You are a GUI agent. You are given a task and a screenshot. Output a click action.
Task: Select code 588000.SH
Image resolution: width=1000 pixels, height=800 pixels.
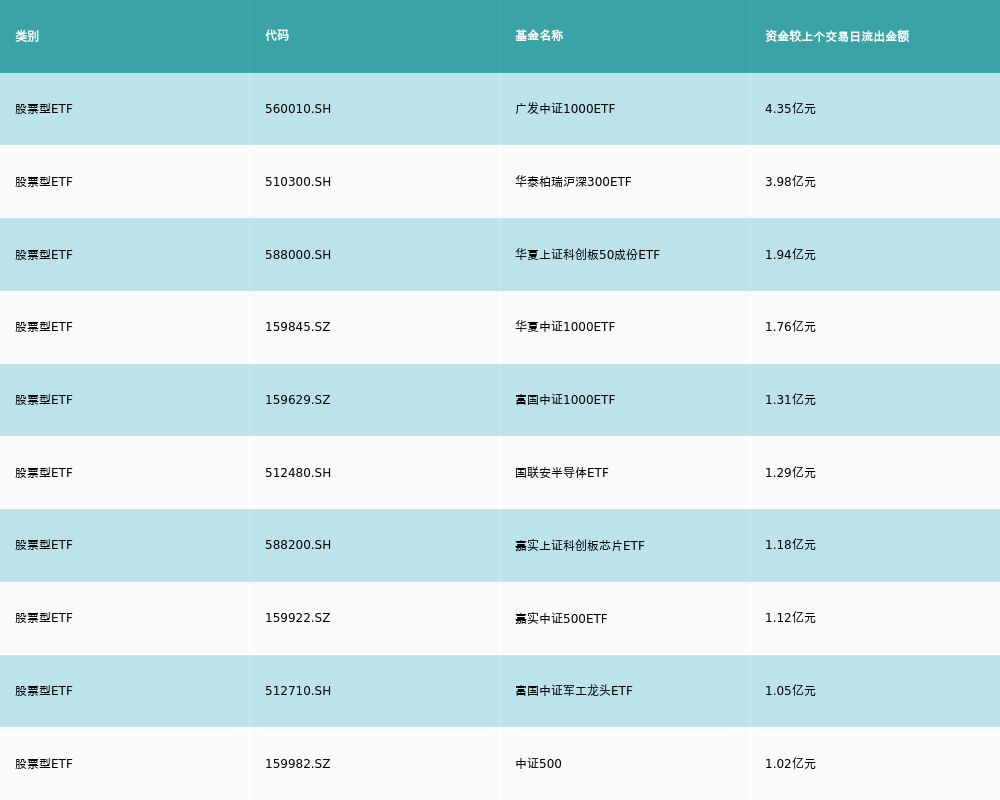(x=298, y=255)
